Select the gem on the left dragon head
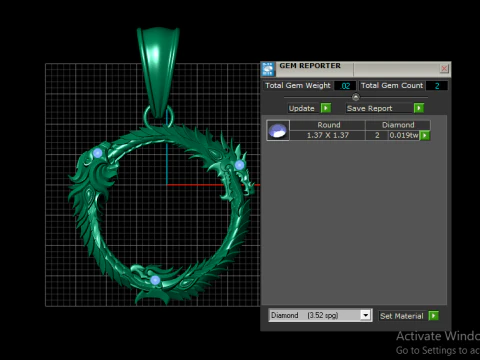 (x=98, y=153)
